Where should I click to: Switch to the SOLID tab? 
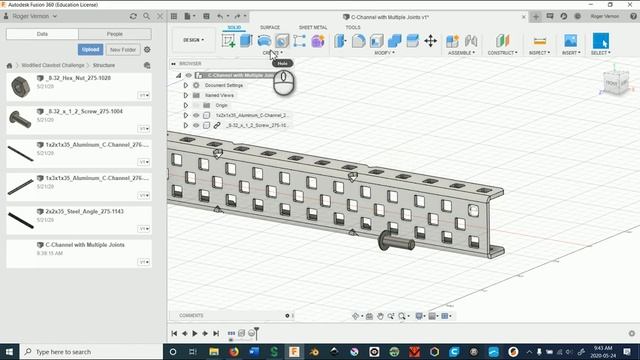[234, 27]
